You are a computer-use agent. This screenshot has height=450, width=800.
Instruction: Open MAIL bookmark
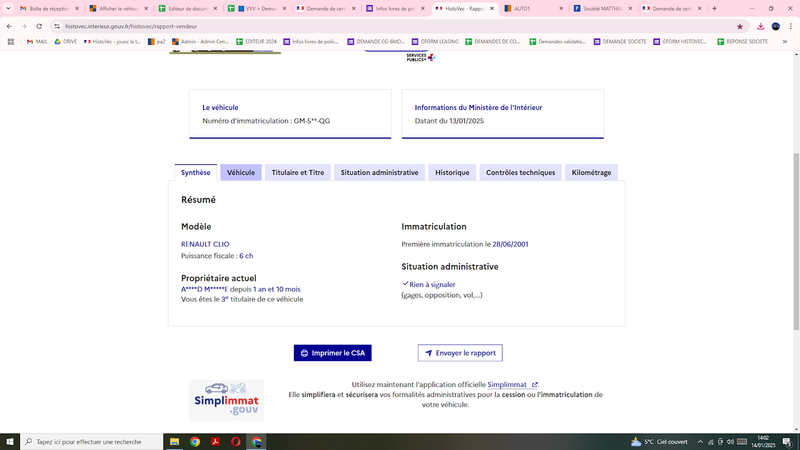pyautogui.click(x=37, y=42)
